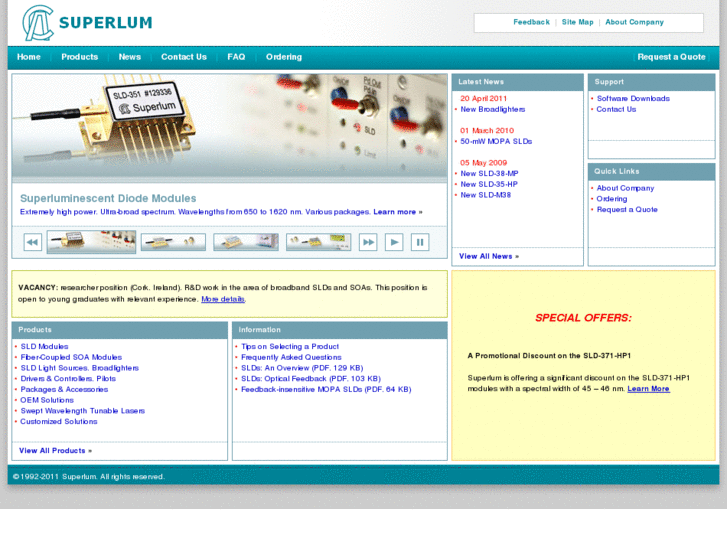
Task: Open New SLD-38-MP news item
Action: tap(489, 173)
